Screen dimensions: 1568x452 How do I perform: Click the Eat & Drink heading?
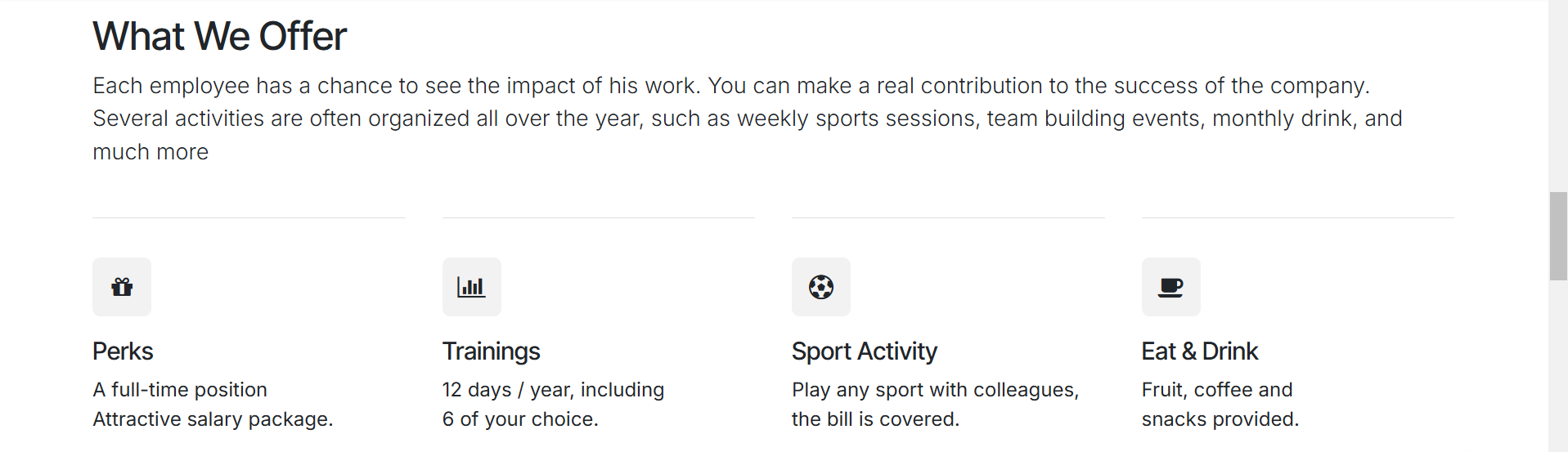[1199, 351]
